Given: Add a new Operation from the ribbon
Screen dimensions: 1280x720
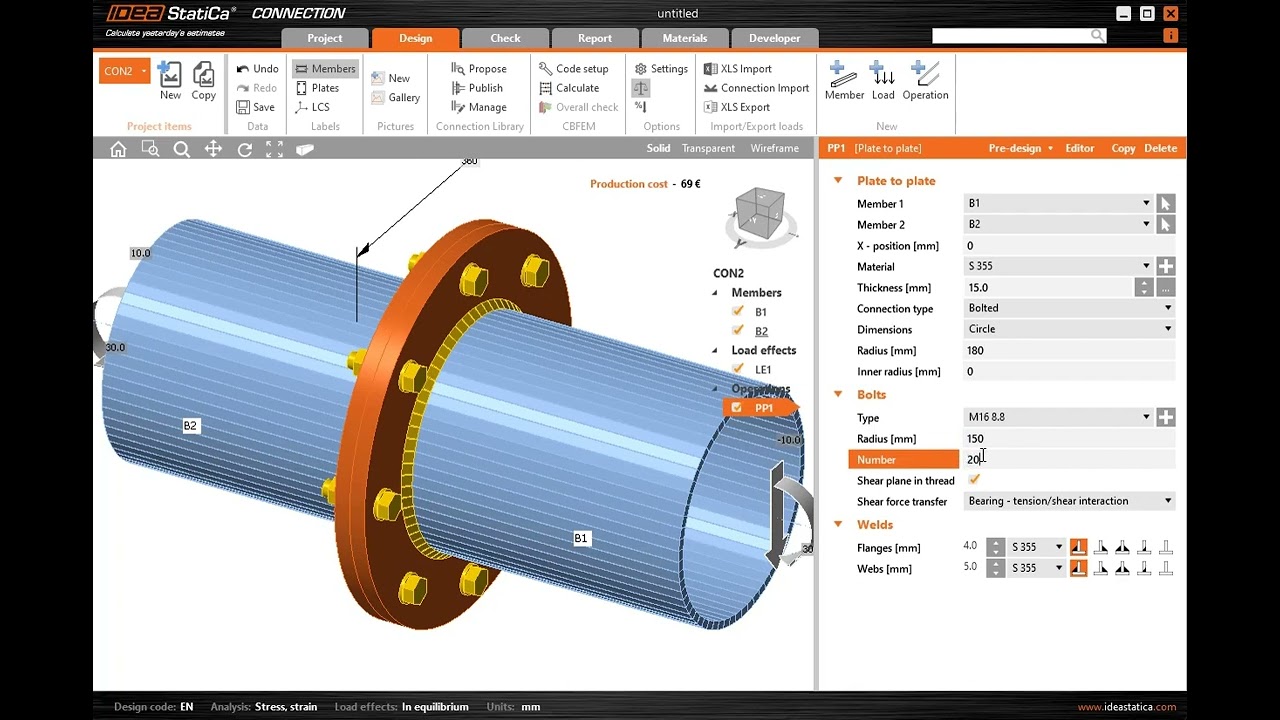Looking at the screenshot, I should point(925,81).
